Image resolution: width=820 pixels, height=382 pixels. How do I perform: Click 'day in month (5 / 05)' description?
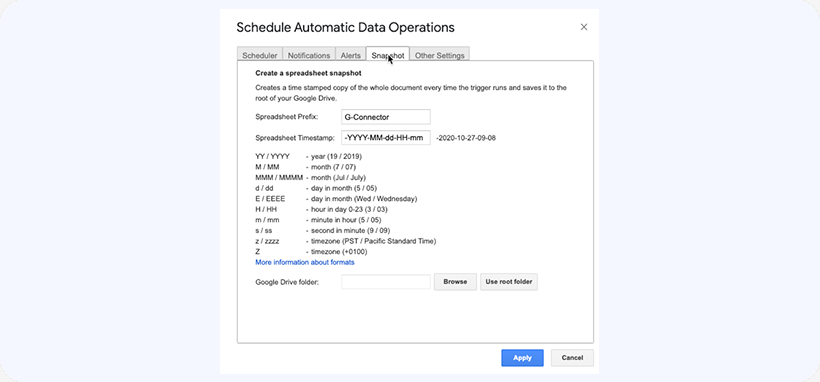[344, 188]
